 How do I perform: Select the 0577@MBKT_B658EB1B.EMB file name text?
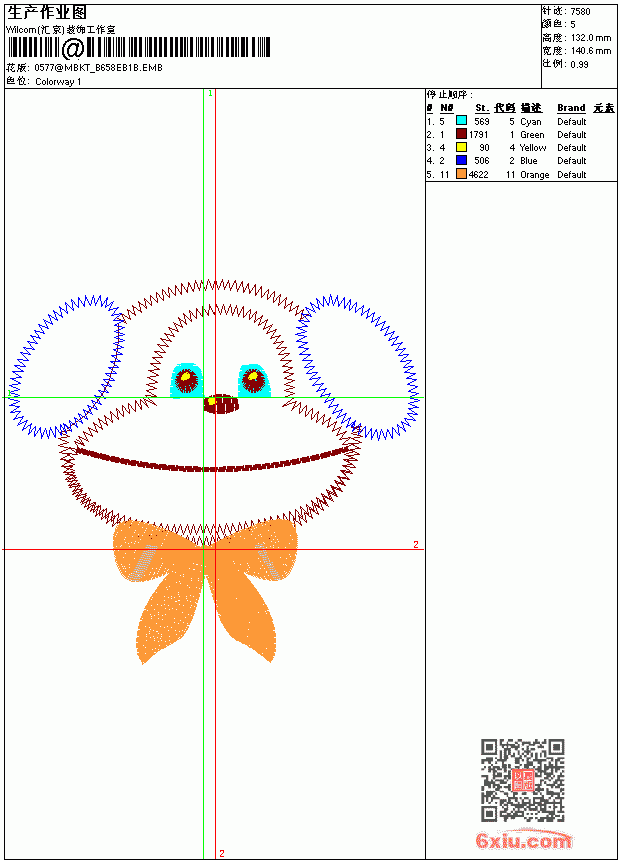pyautogui.click(x=98, y=67)
